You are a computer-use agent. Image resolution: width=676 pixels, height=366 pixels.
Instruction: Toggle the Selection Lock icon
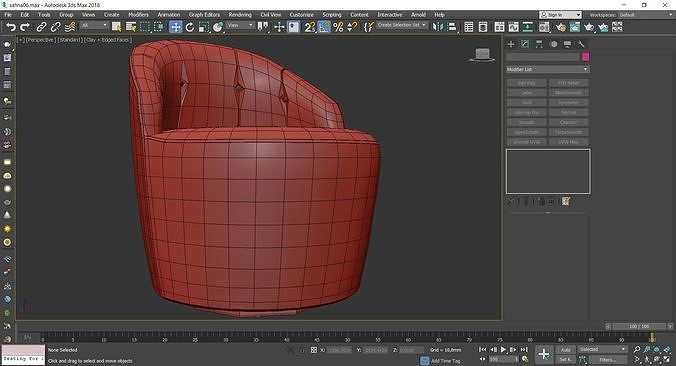pos(302,350)
